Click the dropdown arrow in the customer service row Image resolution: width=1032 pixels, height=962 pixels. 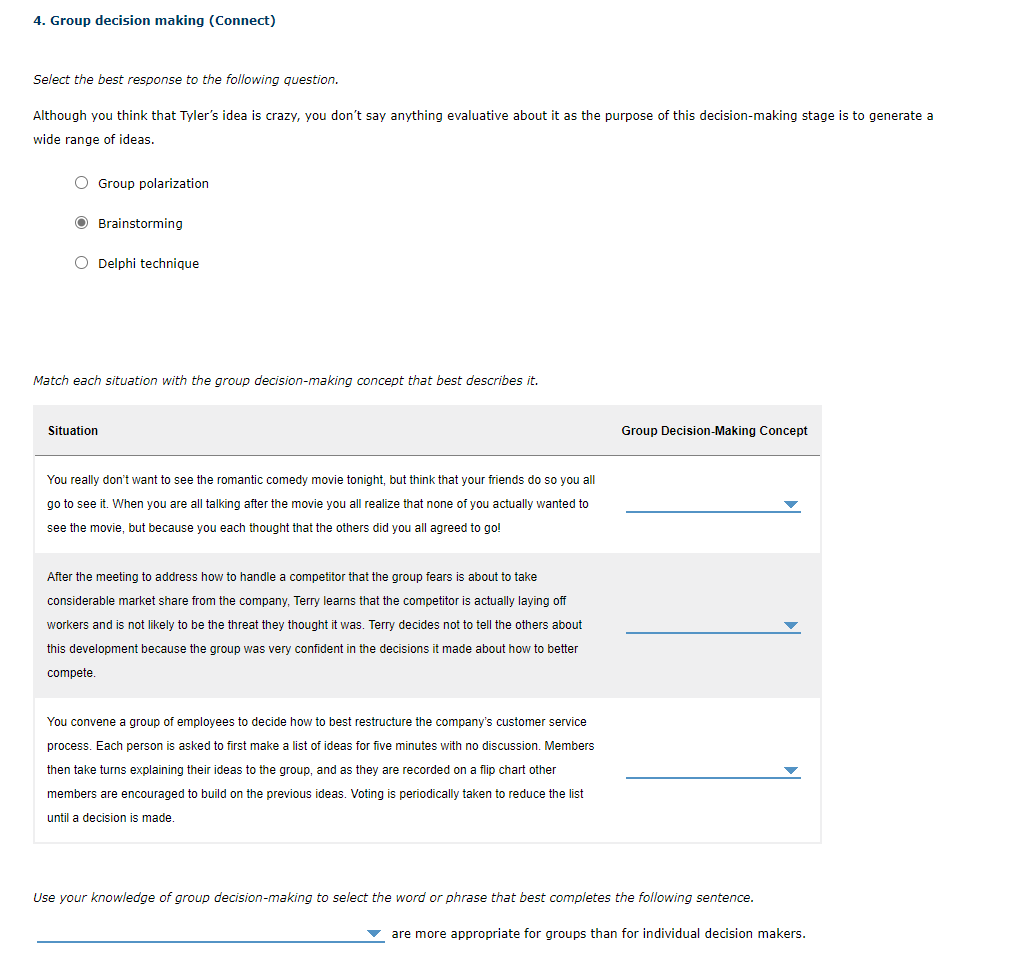pos(791,770)
